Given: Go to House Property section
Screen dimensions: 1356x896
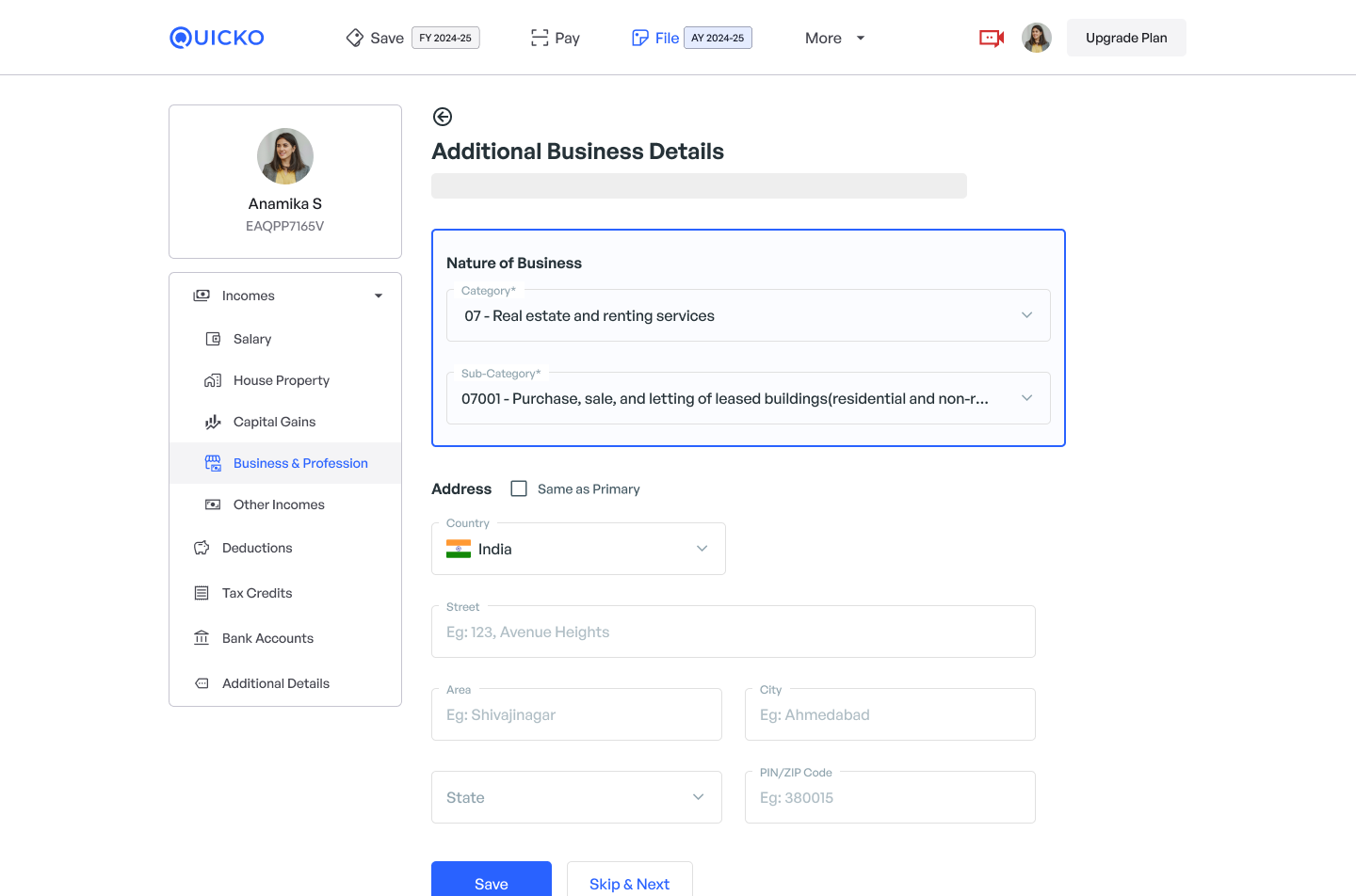Looking at the screenshot, I should pos(281,380).
